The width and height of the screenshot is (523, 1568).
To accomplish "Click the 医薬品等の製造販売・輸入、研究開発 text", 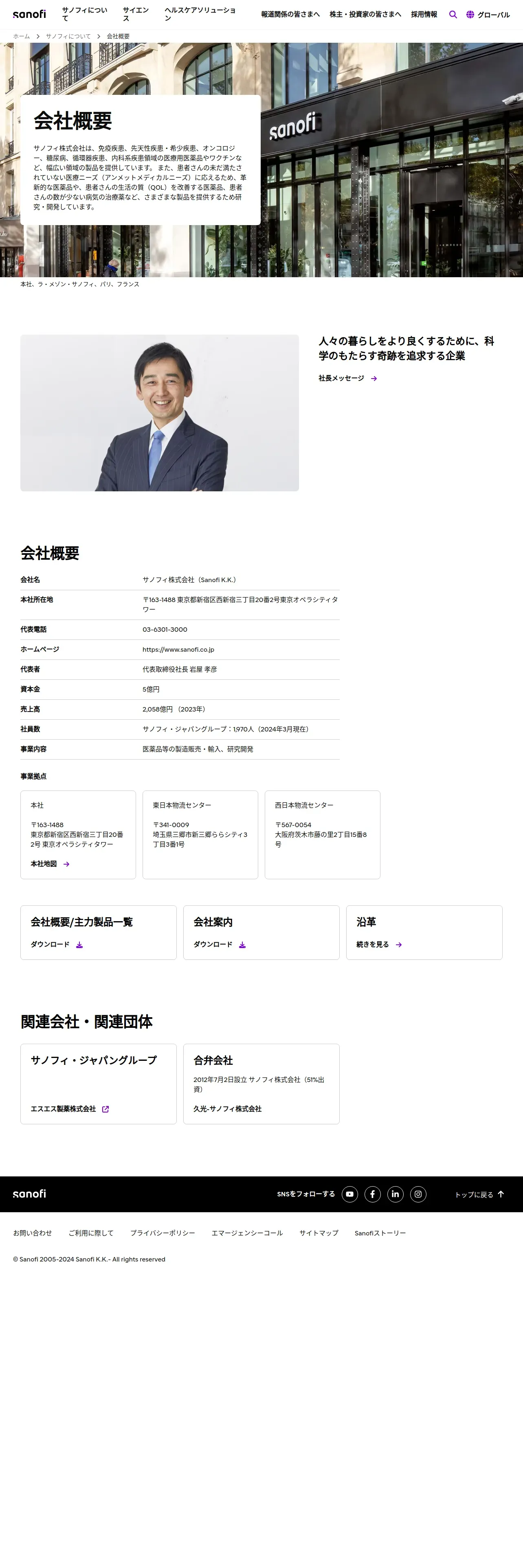I will pyautogui.click(x=198, y=749).
